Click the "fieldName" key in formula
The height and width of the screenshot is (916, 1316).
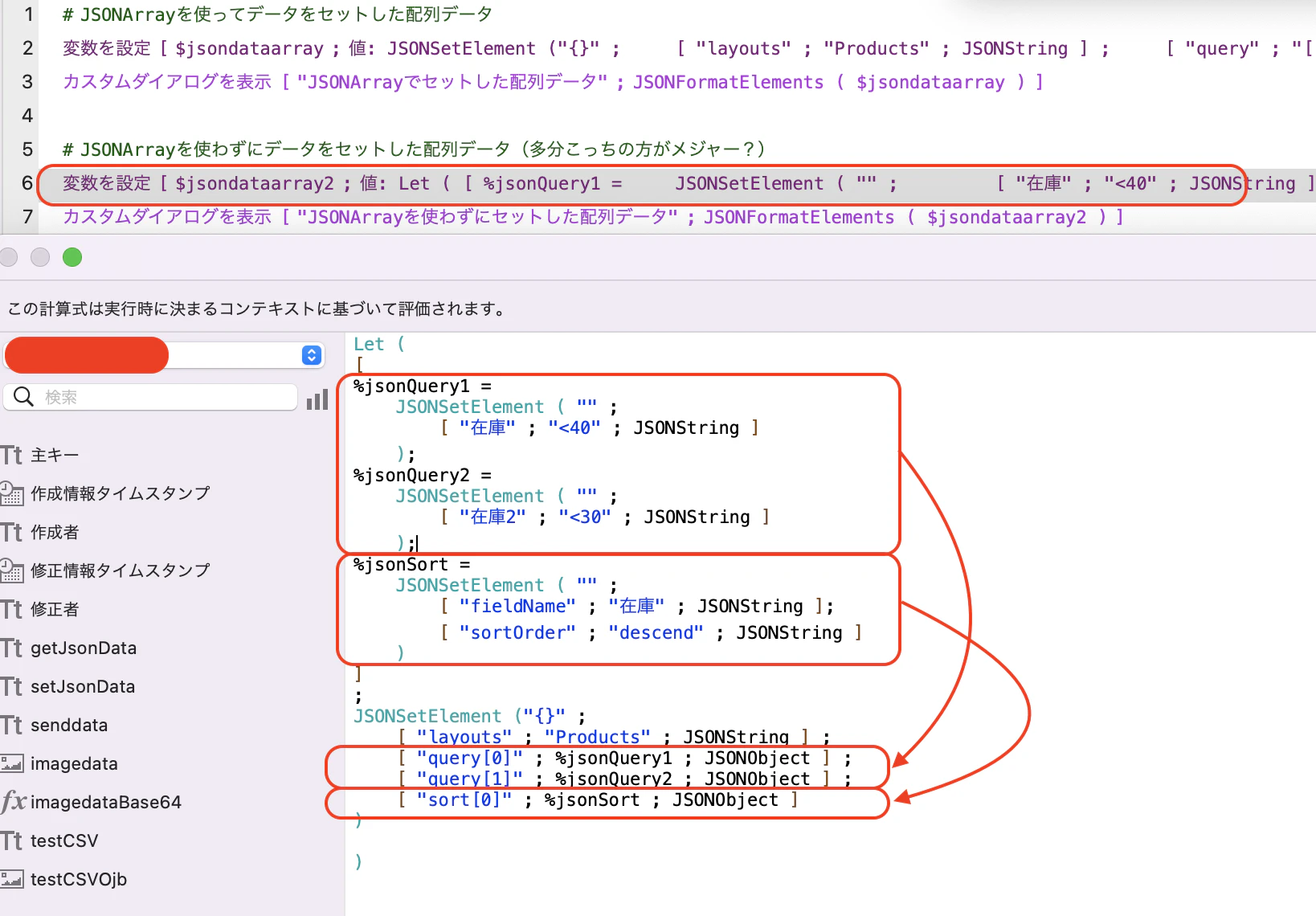pyautogui.click(x=517, y=606)
